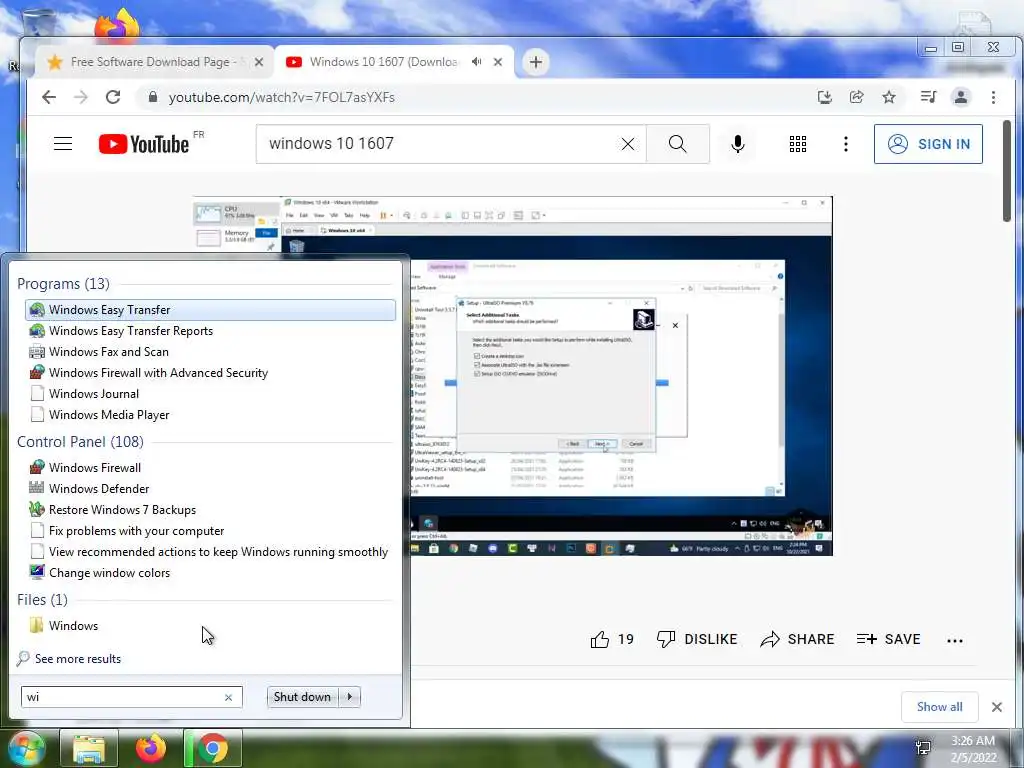Open more video actions ellipsis
Viewport: 1024px width, 768px height.
[x=955, y=641]
